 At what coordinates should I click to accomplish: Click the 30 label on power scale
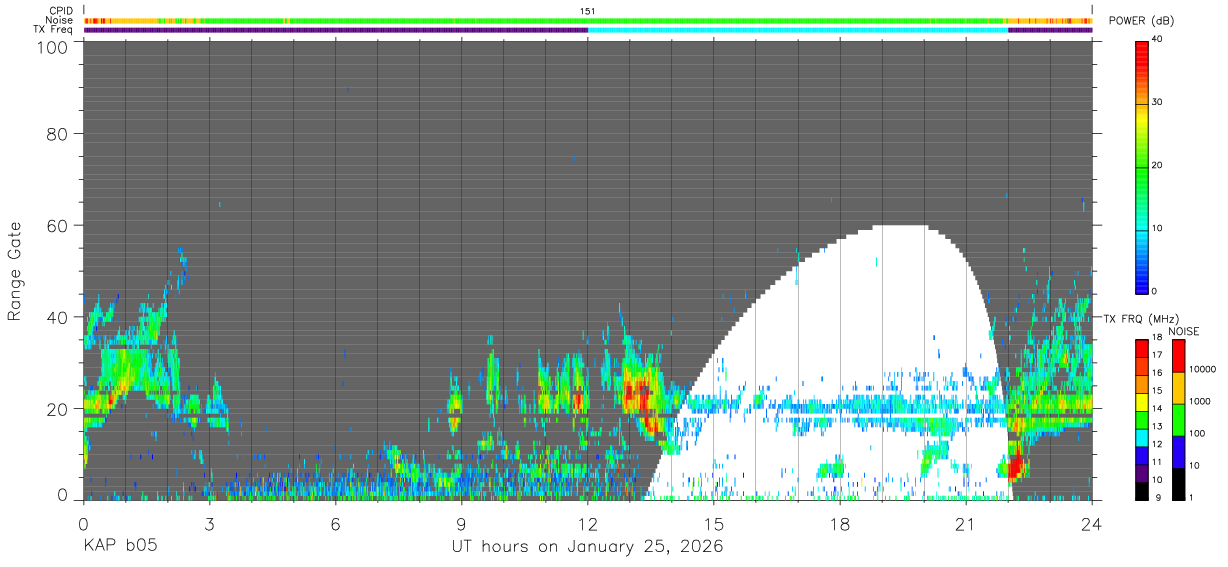tap(1156, 102)
